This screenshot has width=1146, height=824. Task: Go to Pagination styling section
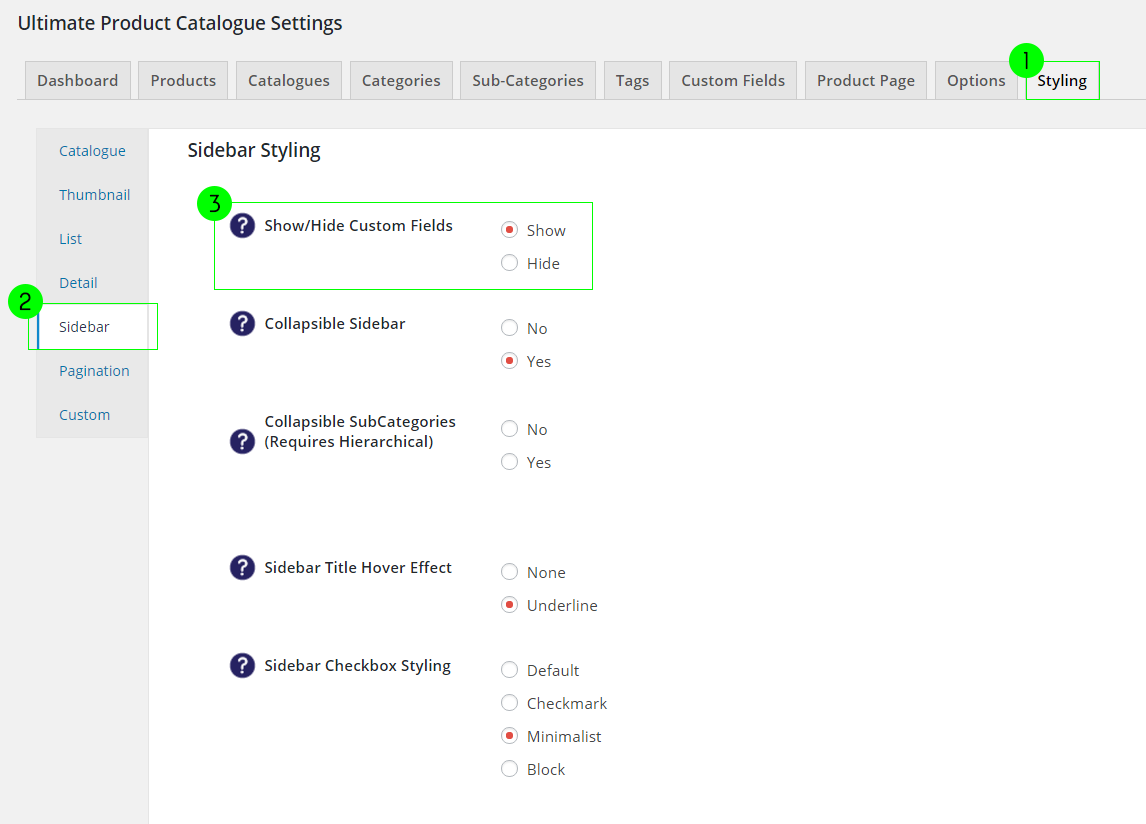[x=94, y=371]
